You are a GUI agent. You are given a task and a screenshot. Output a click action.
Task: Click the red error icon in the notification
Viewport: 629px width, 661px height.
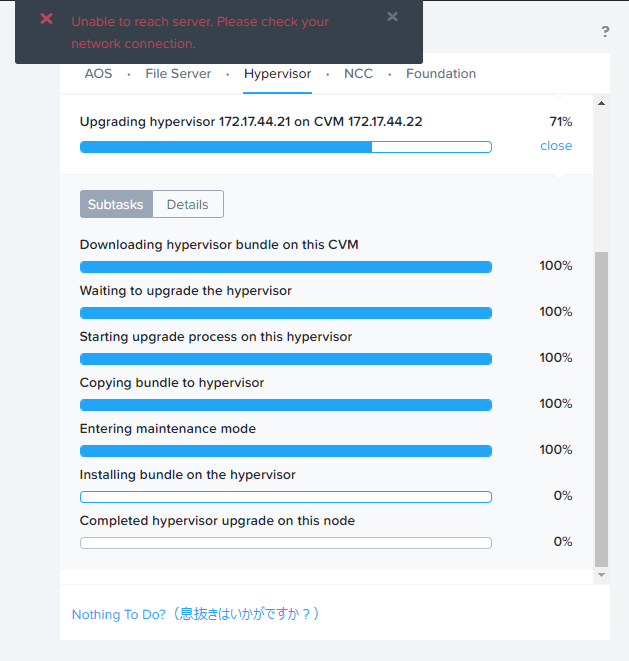pos(46,19)
